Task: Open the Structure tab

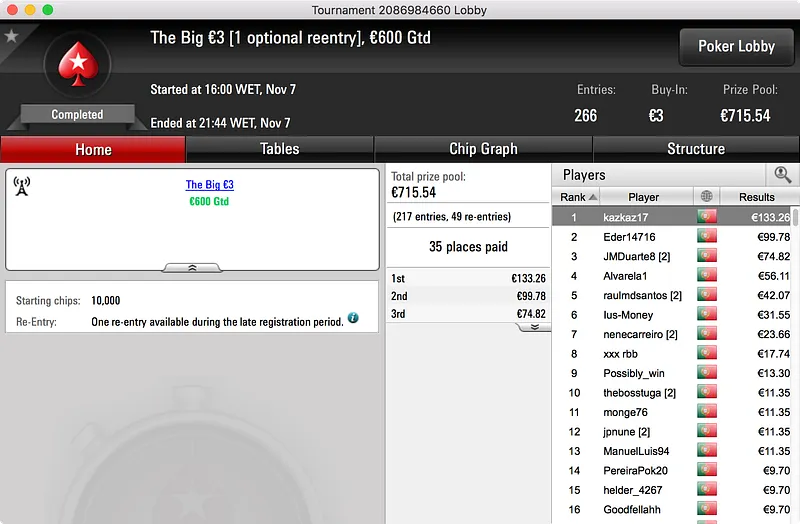Action: click(x=696, y=149)
